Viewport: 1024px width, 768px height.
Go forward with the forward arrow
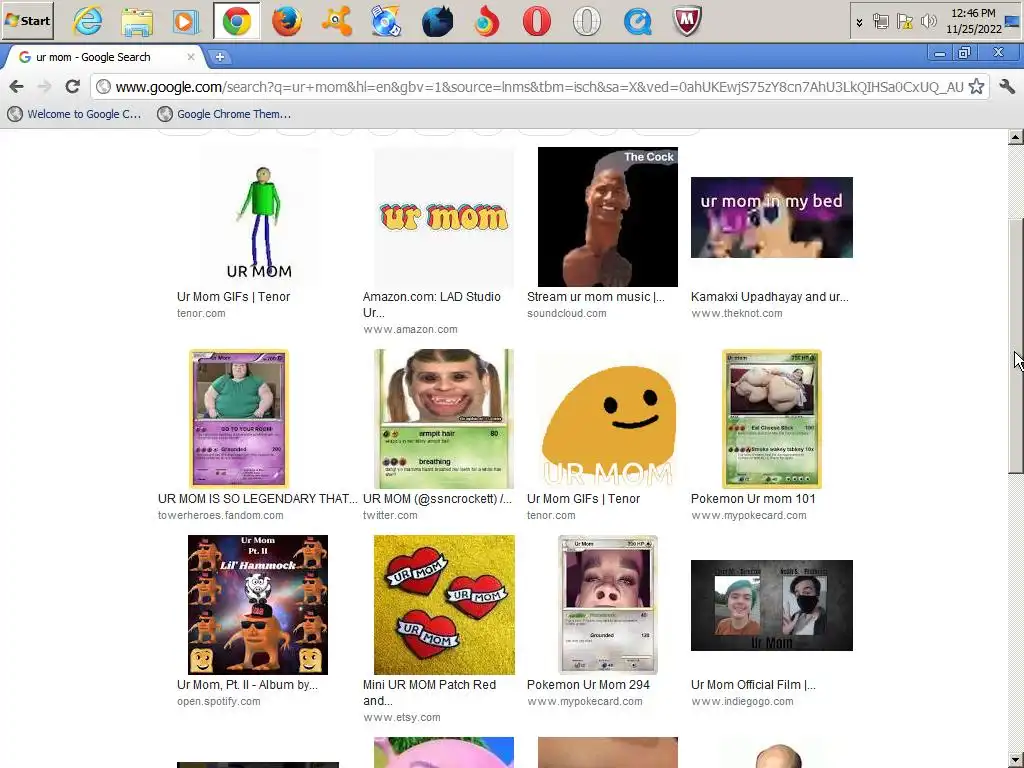pyautogui.click(x=44, y=86)
